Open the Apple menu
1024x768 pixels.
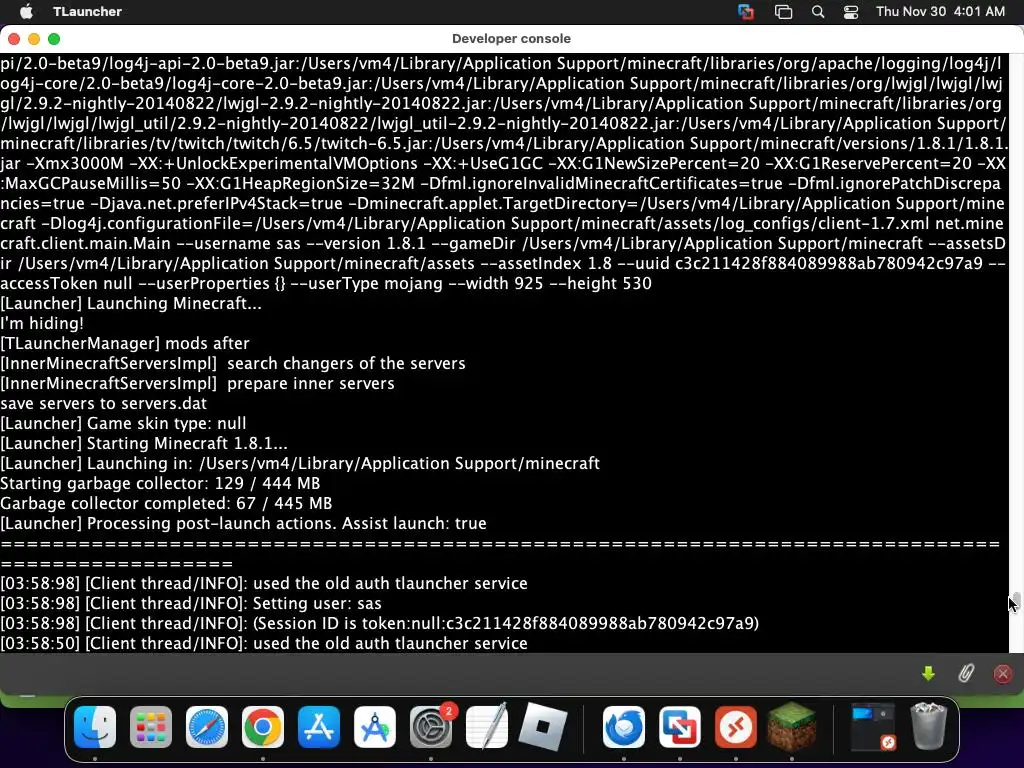click(26, 12)
